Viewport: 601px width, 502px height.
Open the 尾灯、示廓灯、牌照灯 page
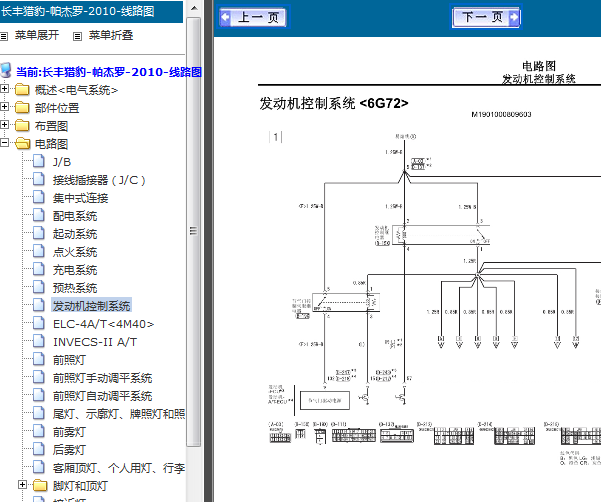pos(119,414)
